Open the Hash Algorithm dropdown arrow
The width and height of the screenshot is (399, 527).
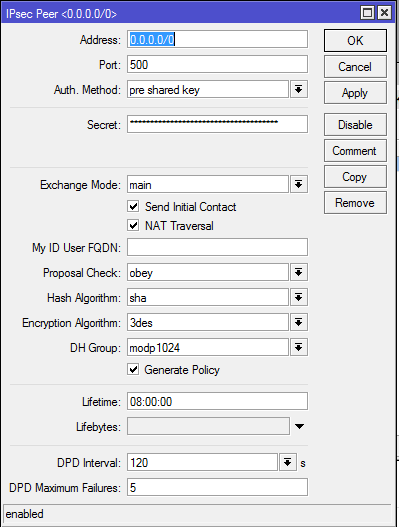click(x=298, y=297)
